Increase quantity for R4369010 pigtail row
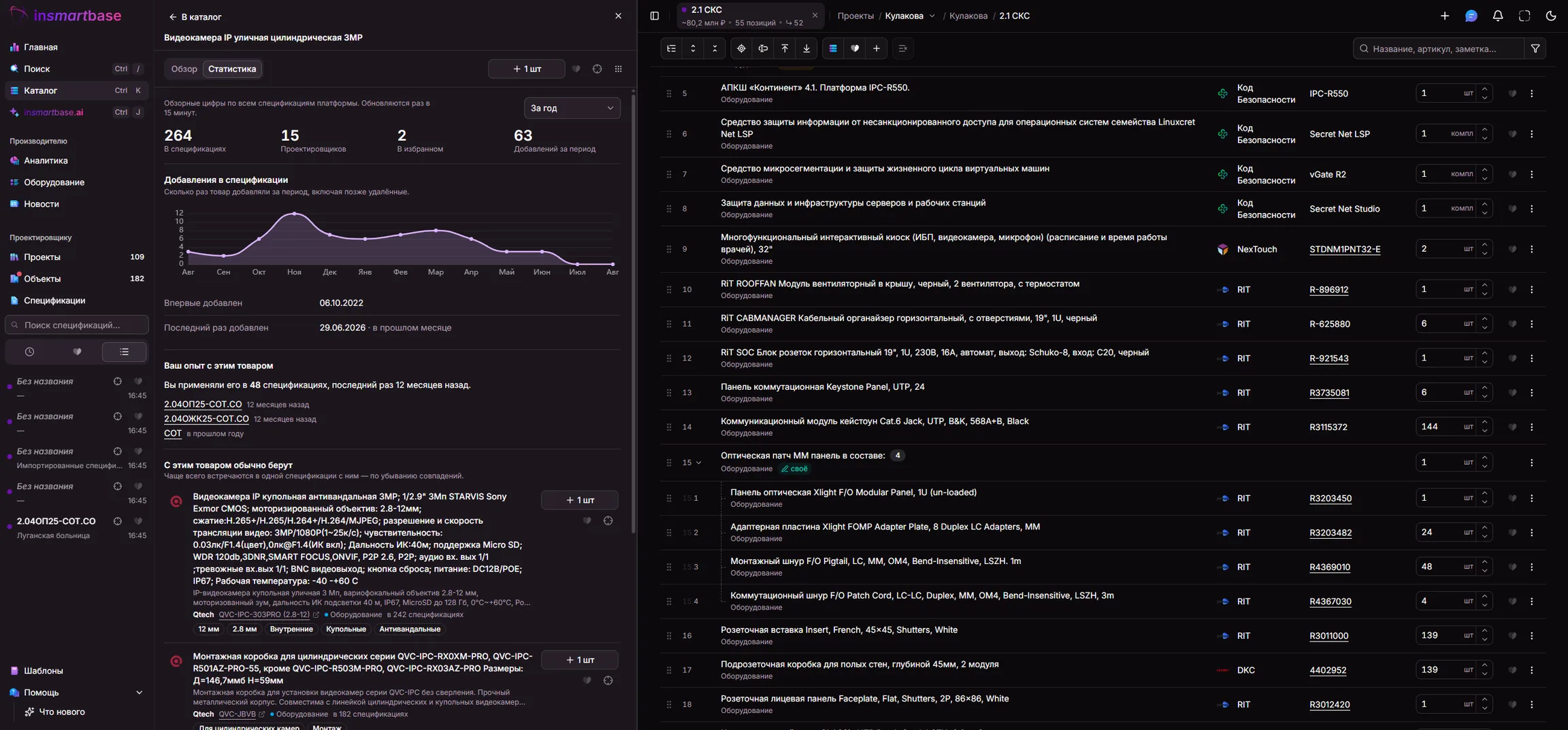Image resolution: width=1568 pixels, height=730 pixels. point(1485,562)
